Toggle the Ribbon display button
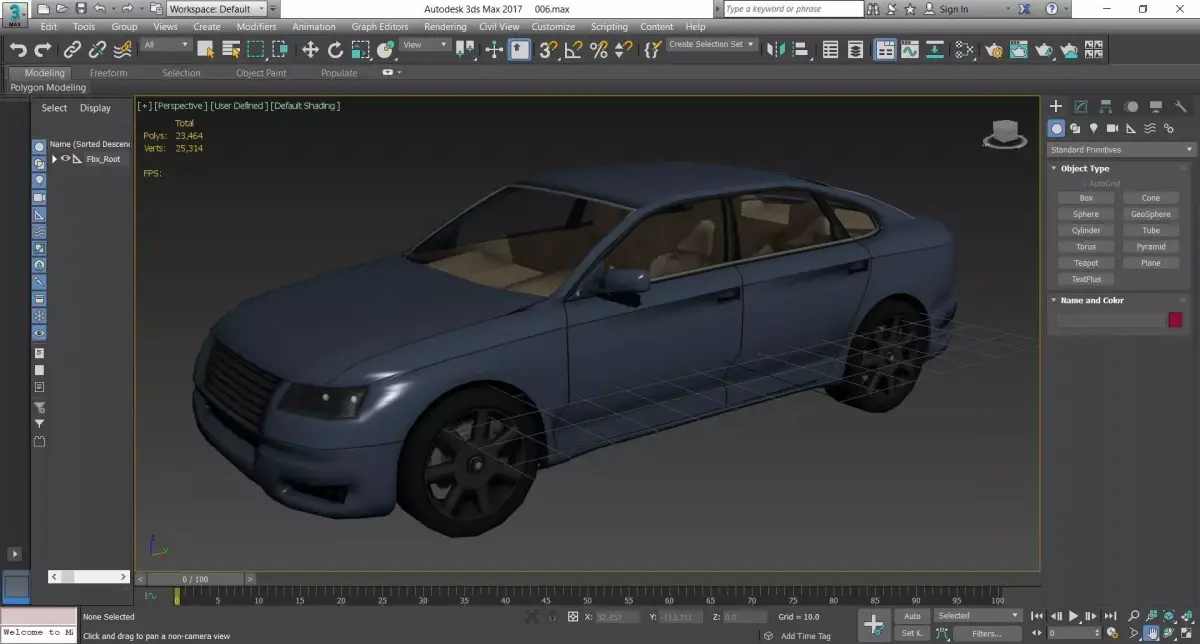The image size is (1200, 644). coord(884,50)
